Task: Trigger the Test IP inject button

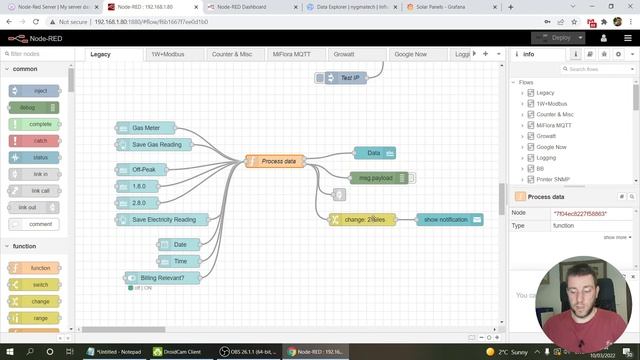Action: [320, 78]
